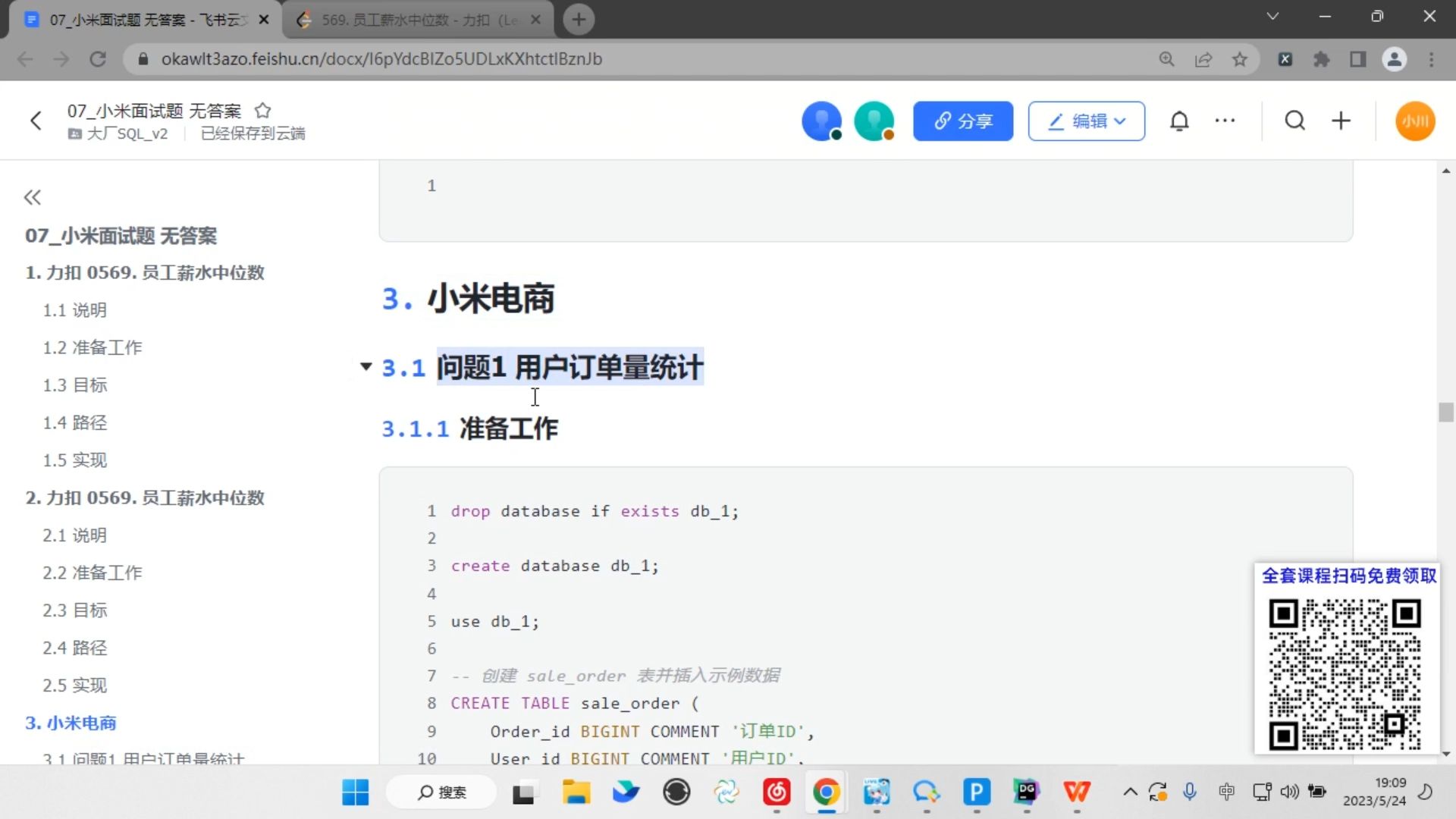Viewport: 1456px width, 819px height.
Task: Click the document title in the header
Action: (x=154, y=111)
